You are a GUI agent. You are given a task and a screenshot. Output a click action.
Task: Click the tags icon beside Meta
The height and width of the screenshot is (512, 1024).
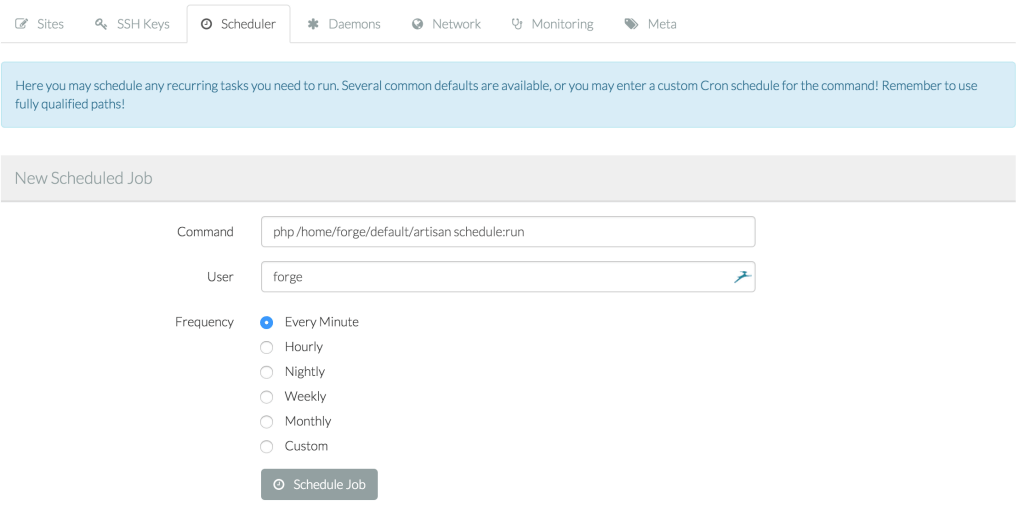tap(631, 24)
